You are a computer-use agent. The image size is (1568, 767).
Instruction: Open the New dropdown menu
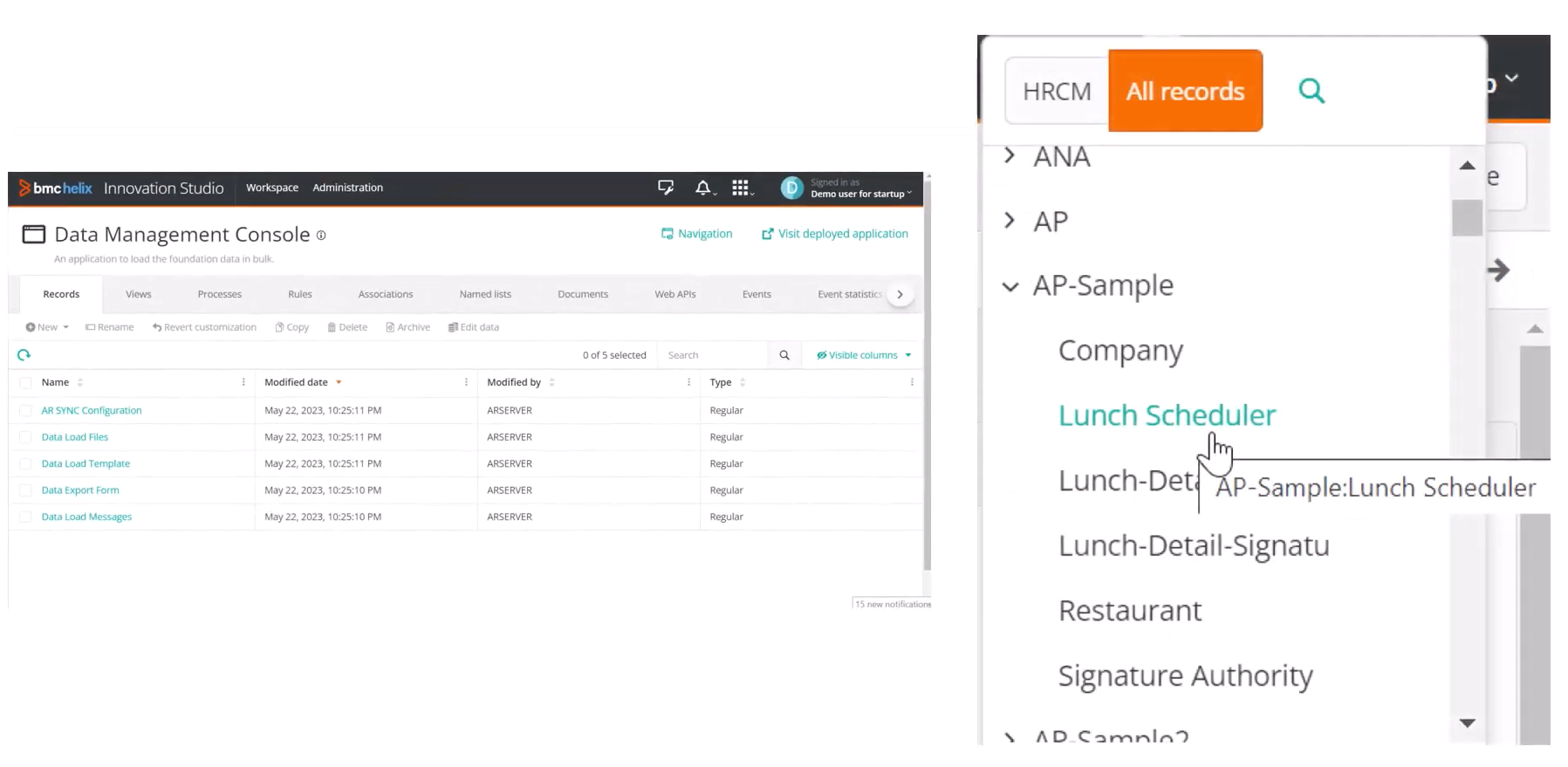(47, 327)
